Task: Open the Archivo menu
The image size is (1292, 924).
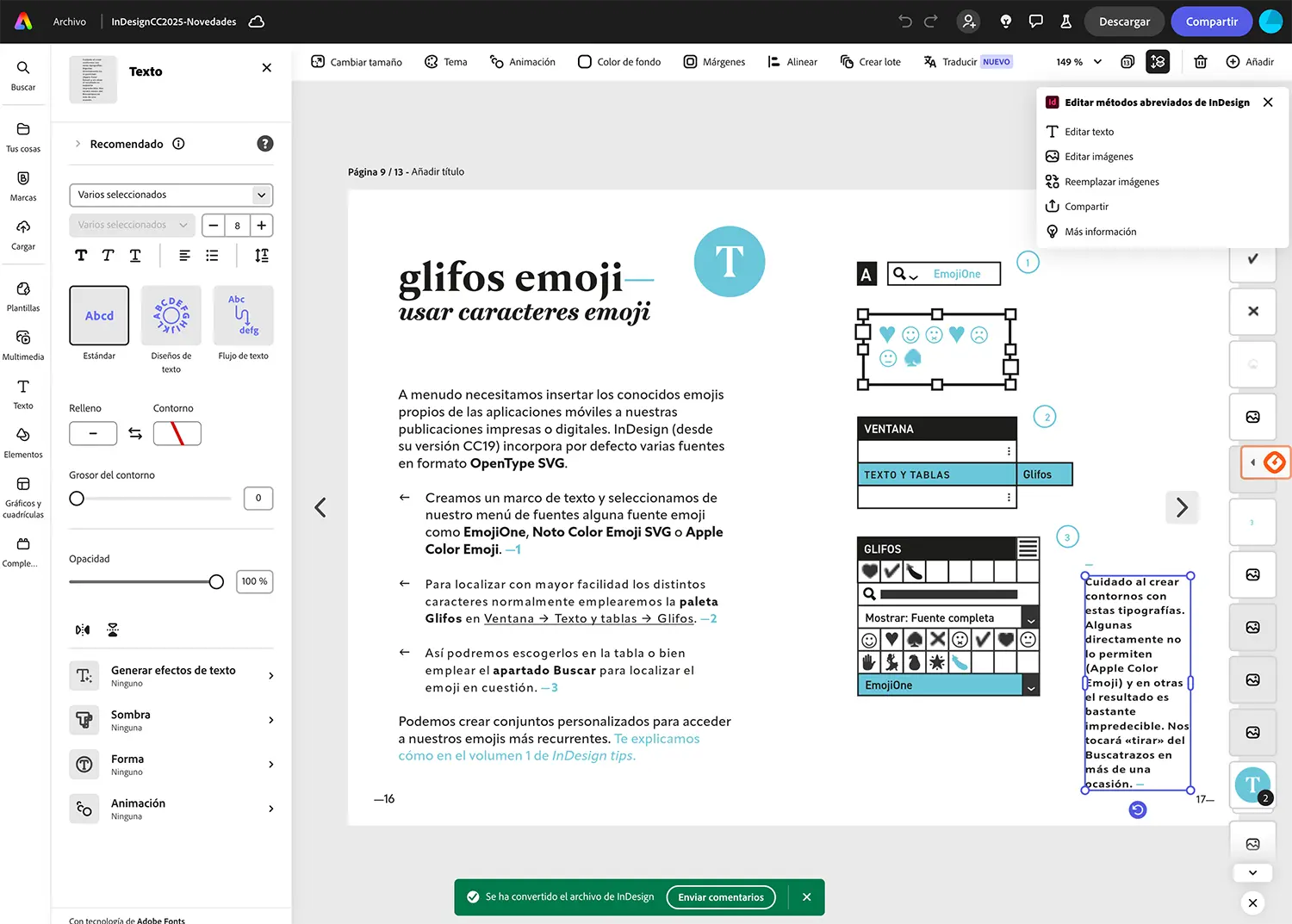Action: click(x=70, y=22)
